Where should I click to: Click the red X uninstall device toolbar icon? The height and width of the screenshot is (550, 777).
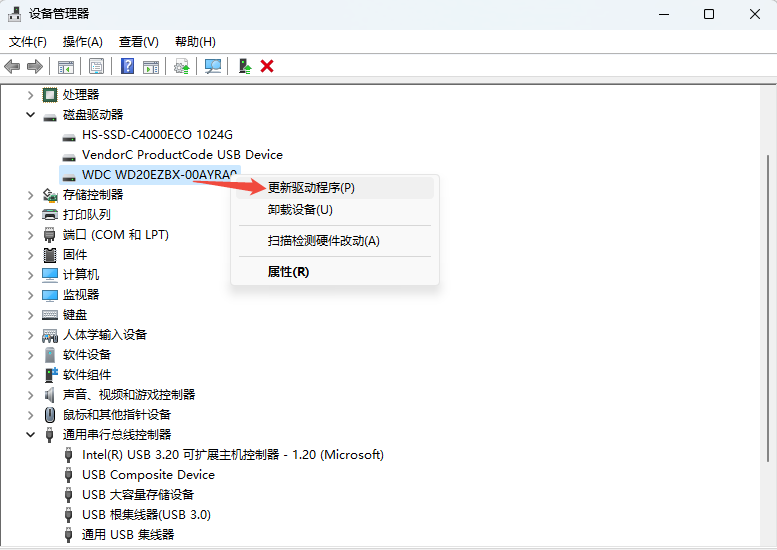tap(267, 66)
